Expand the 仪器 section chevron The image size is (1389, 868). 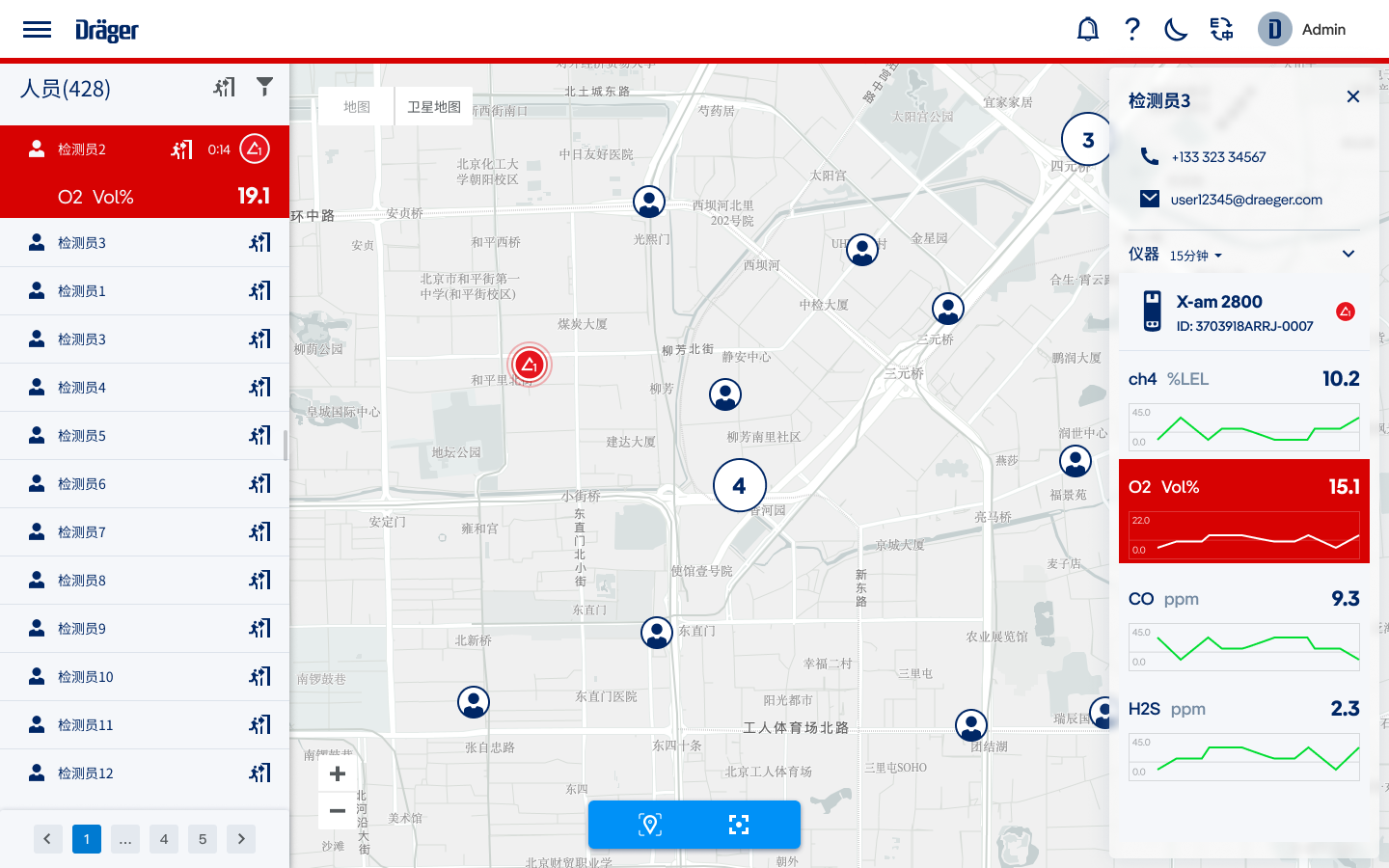point(1348,254)
